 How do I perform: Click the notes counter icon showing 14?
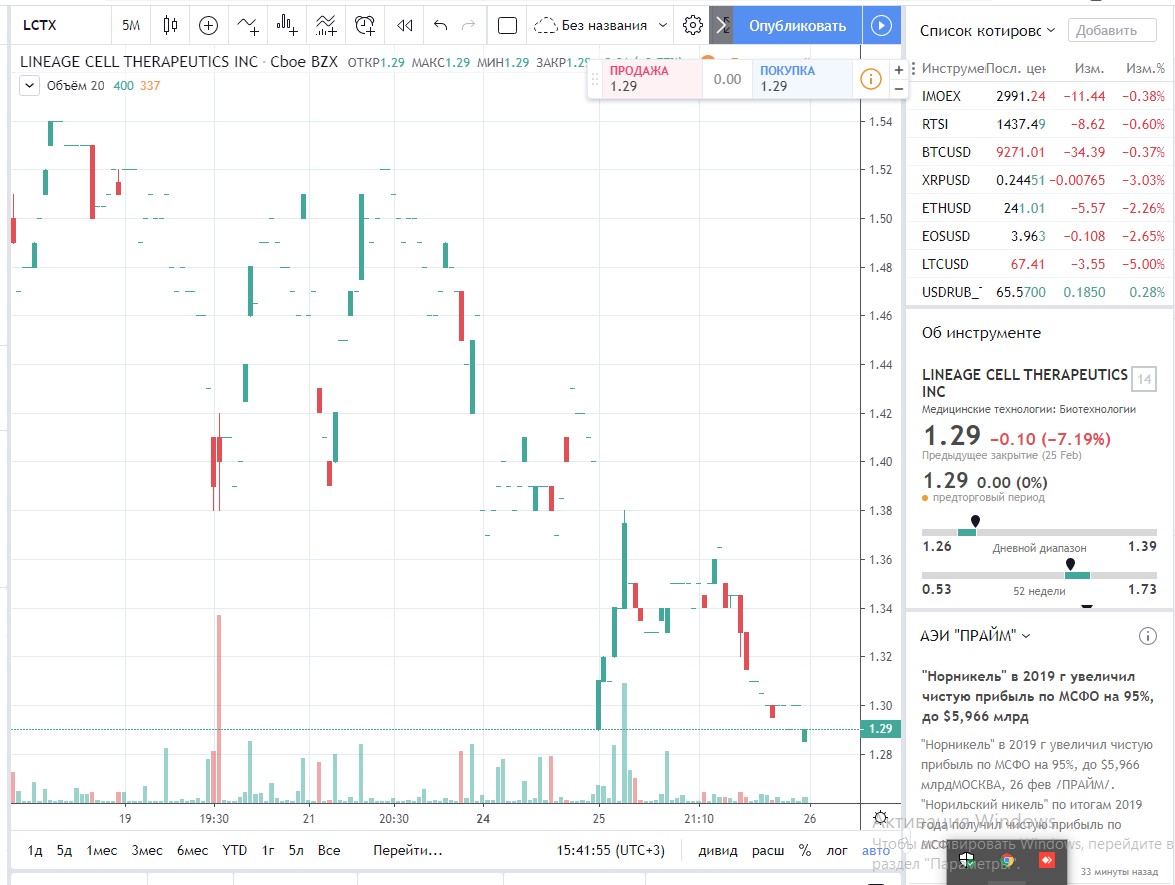[1144, 379]
